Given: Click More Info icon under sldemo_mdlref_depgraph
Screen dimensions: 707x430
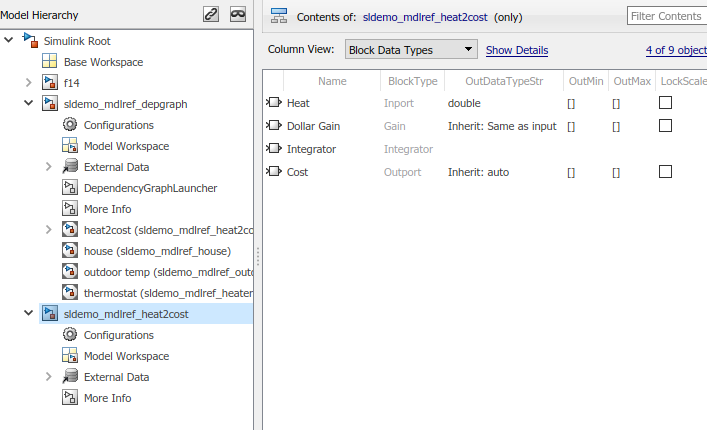Looking at the screenshot, I should (x=70, y=209).
